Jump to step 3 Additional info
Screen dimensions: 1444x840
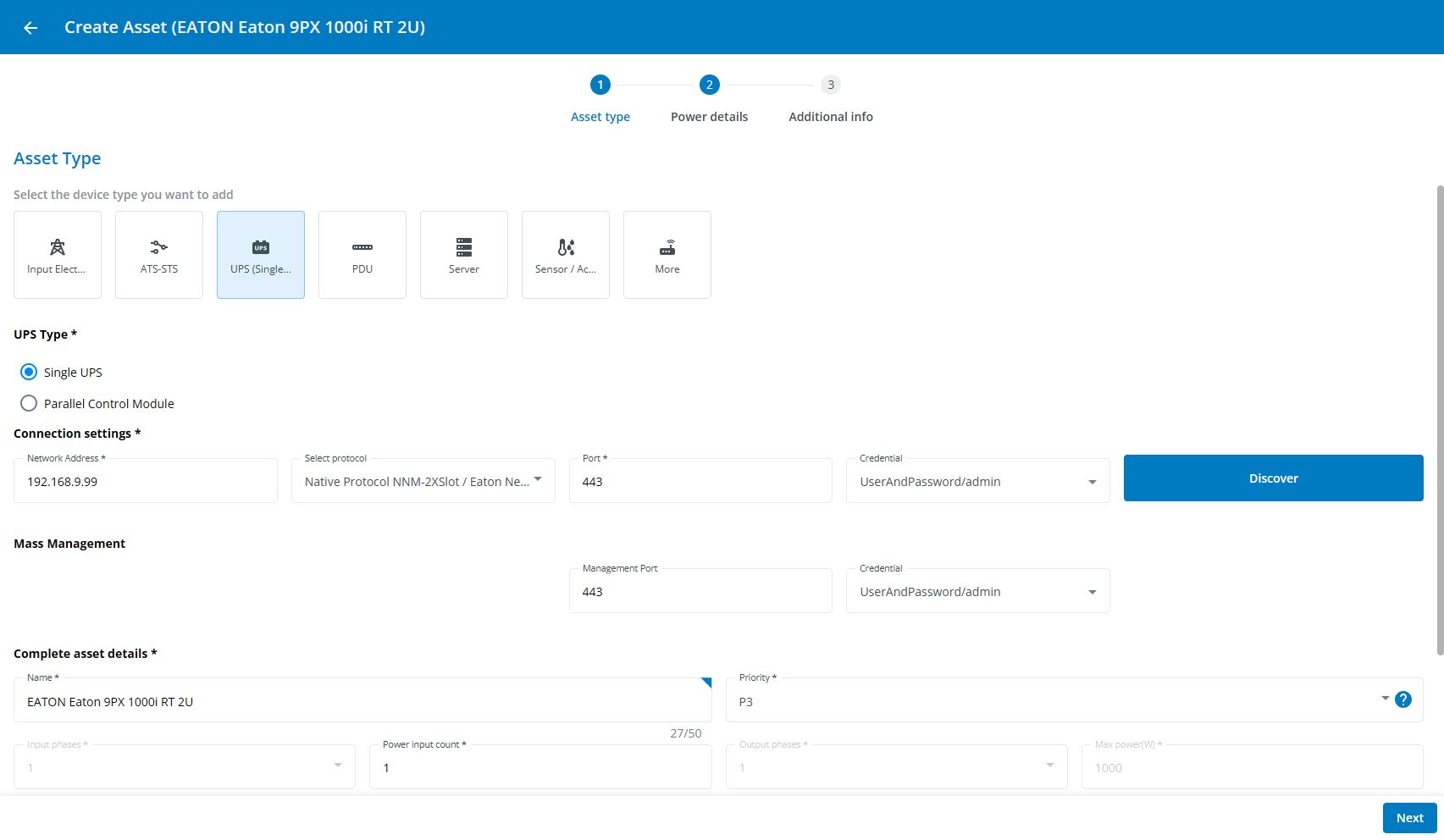830,86
